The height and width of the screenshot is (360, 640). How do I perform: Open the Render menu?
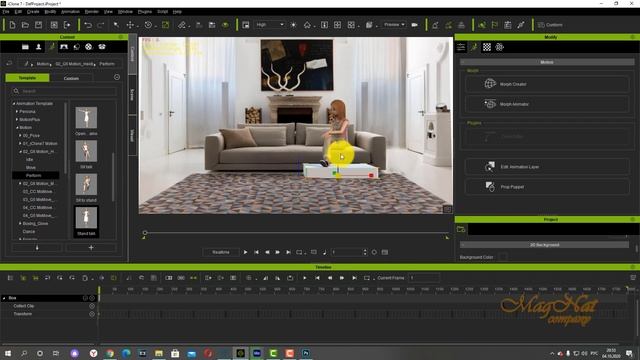91,12
